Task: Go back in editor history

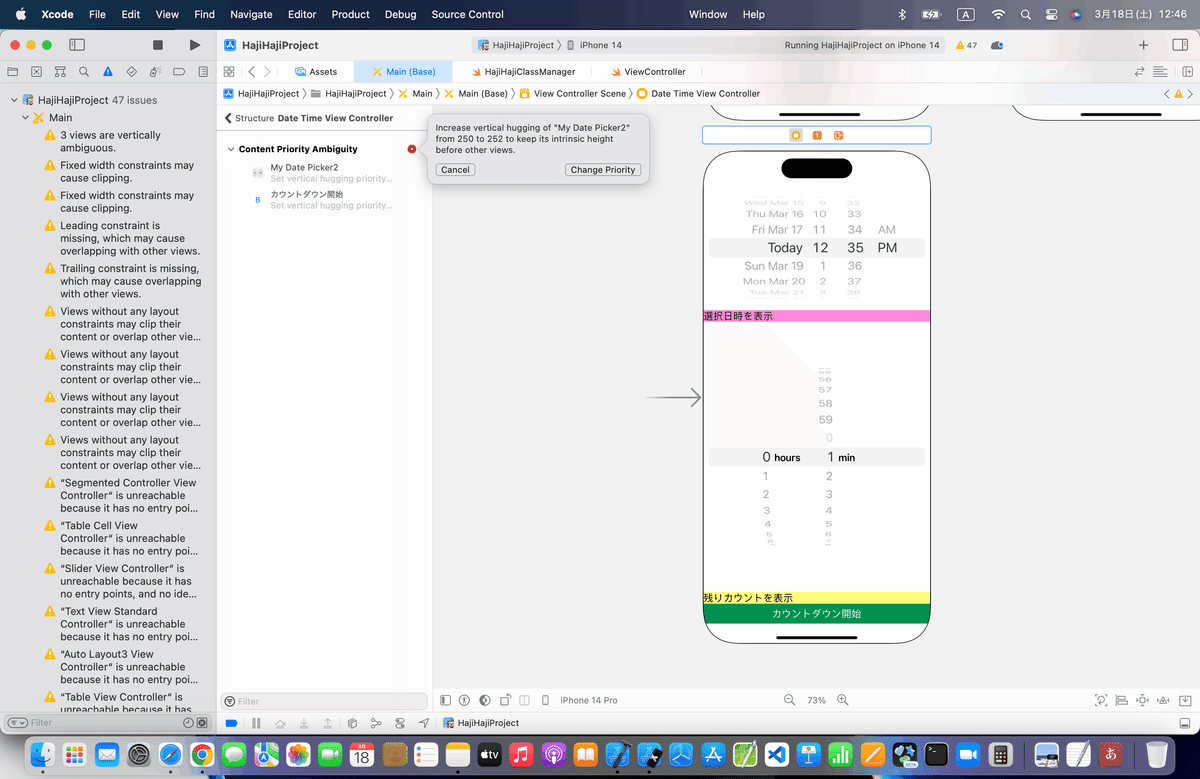Action: (x=252, y=72)
